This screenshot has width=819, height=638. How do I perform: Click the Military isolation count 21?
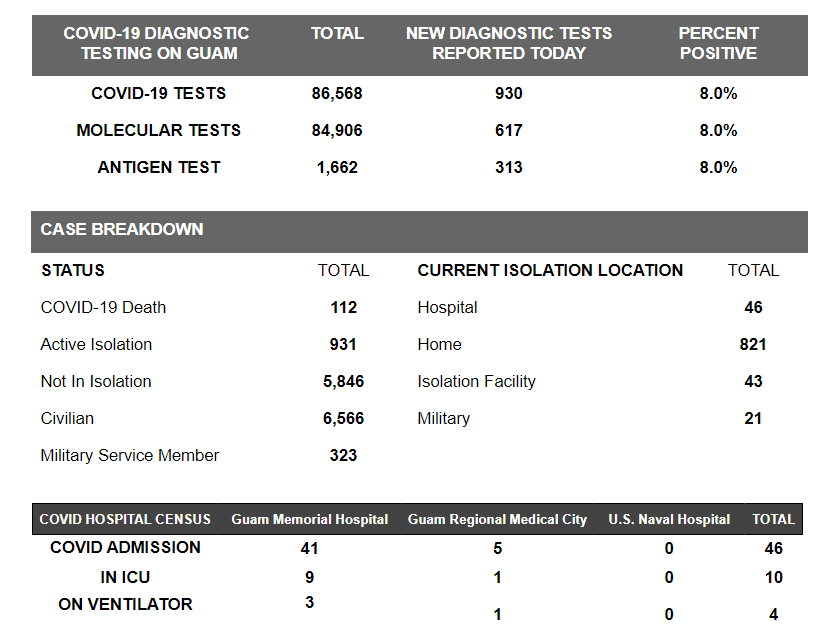click(x=753, y=419)
